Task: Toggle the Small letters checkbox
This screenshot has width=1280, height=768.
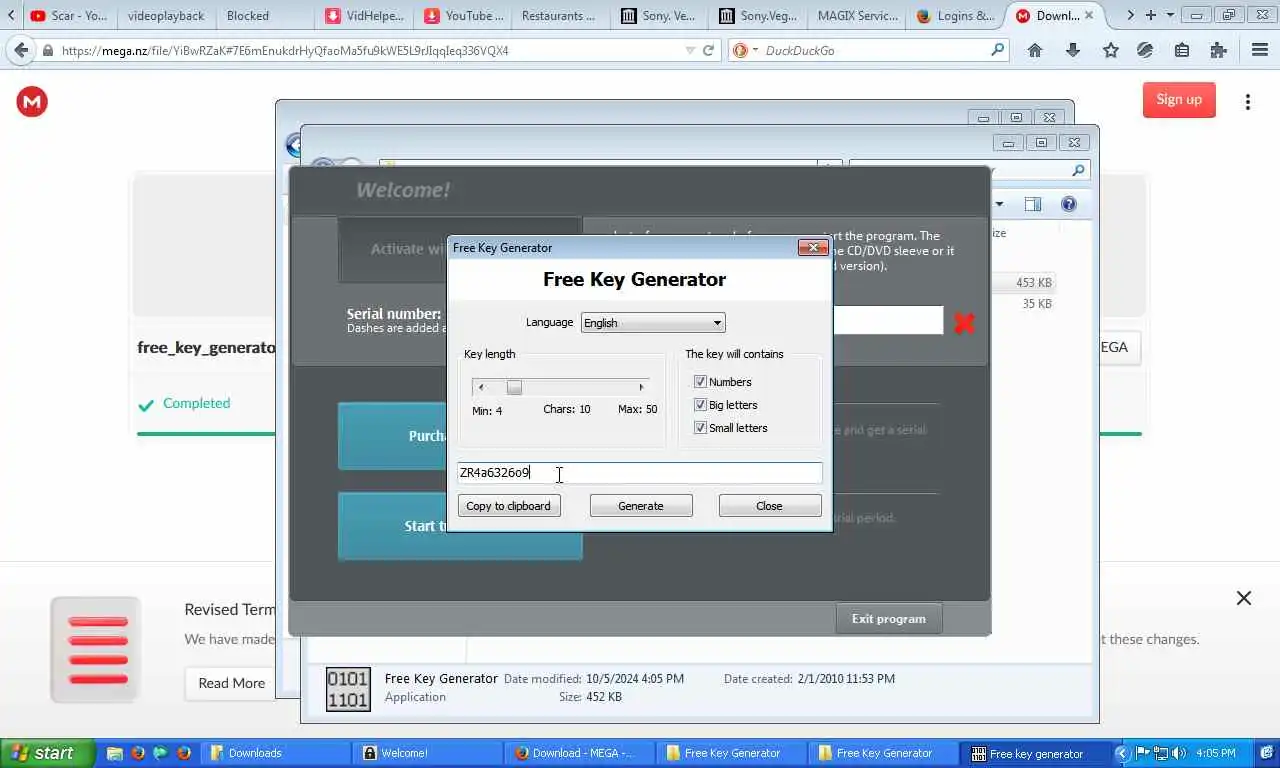Action: click(x=700, y=428)
